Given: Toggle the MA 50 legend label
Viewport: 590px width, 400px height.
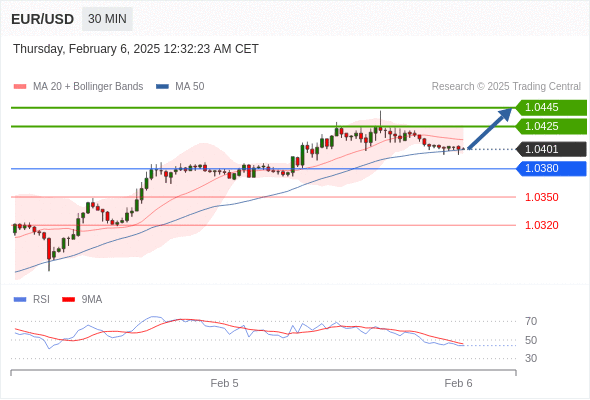Looking at the screenshot, I should point(190,87).
